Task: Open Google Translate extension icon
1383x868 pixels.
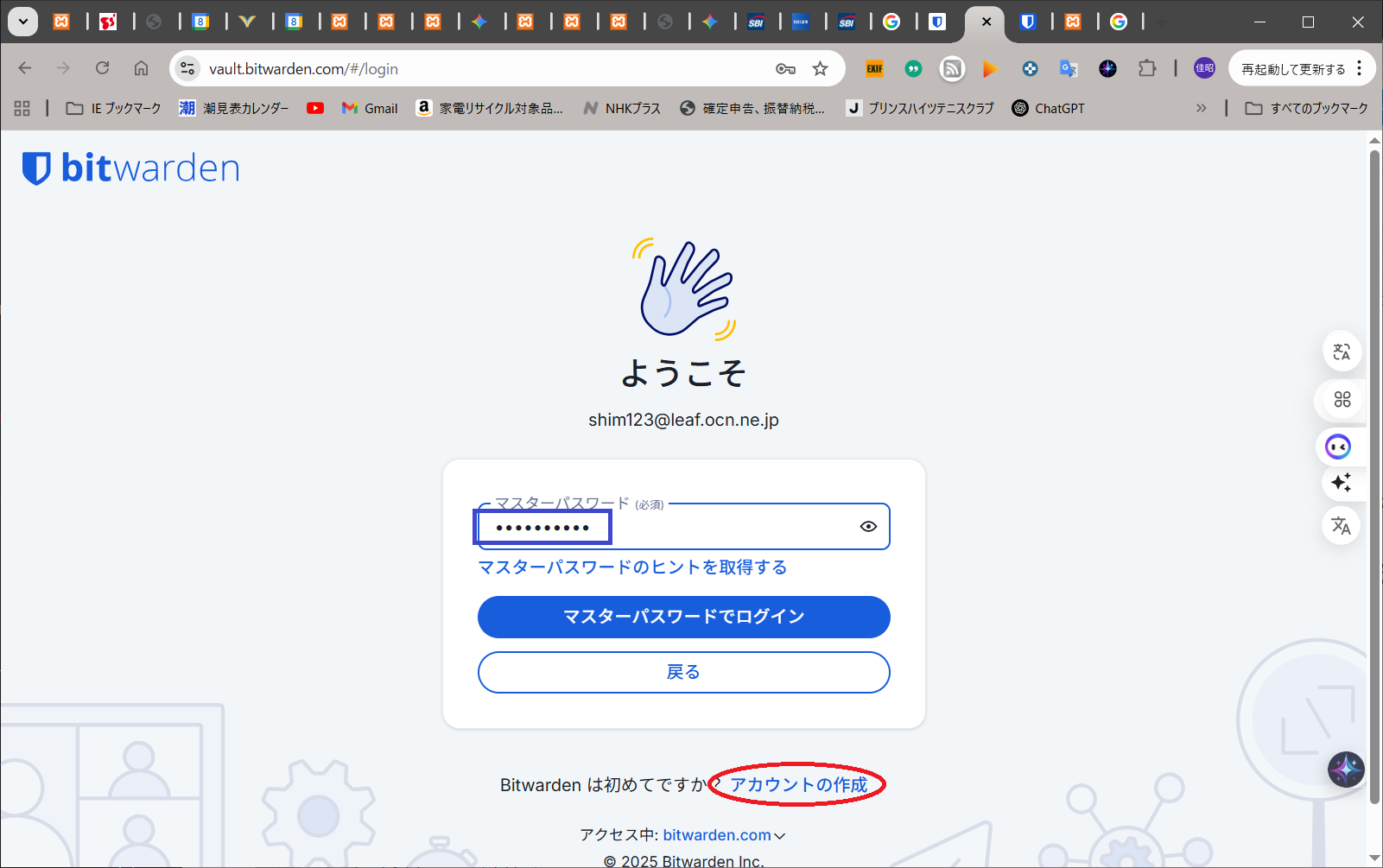Action: pos(1069,69)
